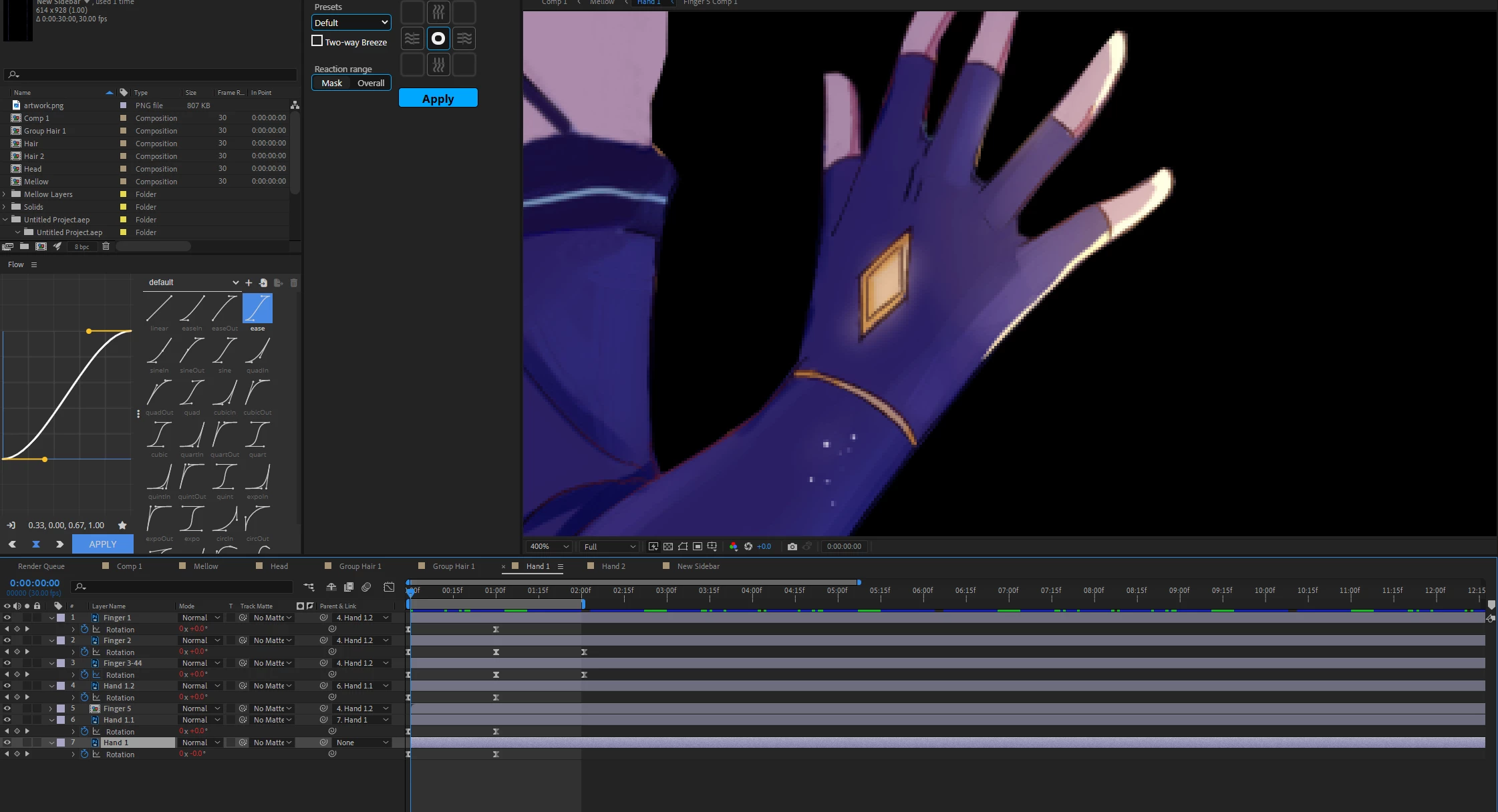1498x812 pixels.
Task: Open the 400% magnification dropdown
Action: [x=549, y=546]
